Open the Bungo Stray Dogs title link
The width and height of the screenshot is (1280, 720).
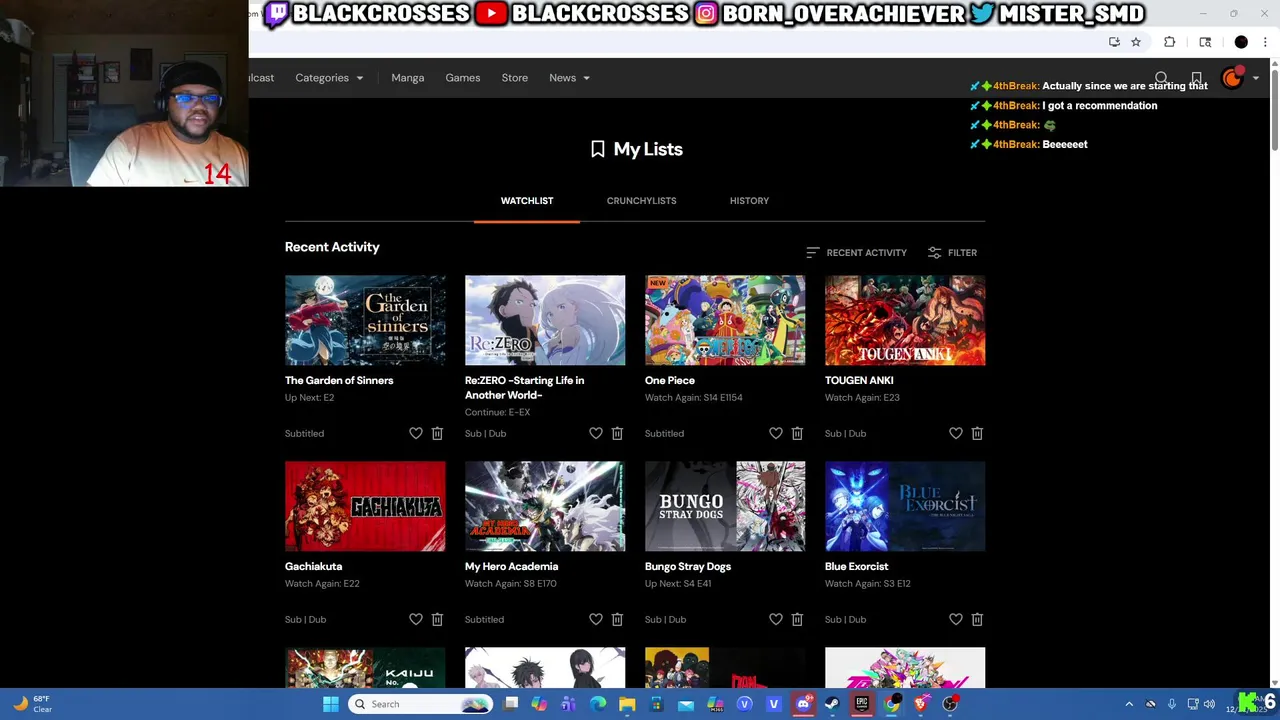pos(688,567)
